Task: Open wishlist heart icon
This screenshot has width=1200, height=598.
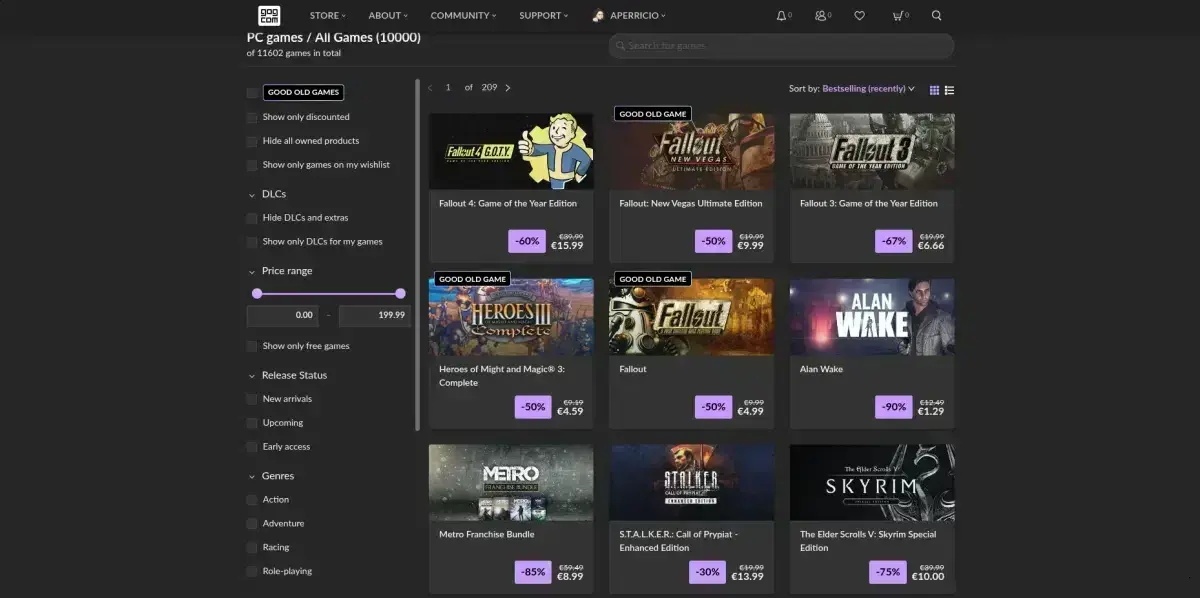Action: (x=859, y=16)
